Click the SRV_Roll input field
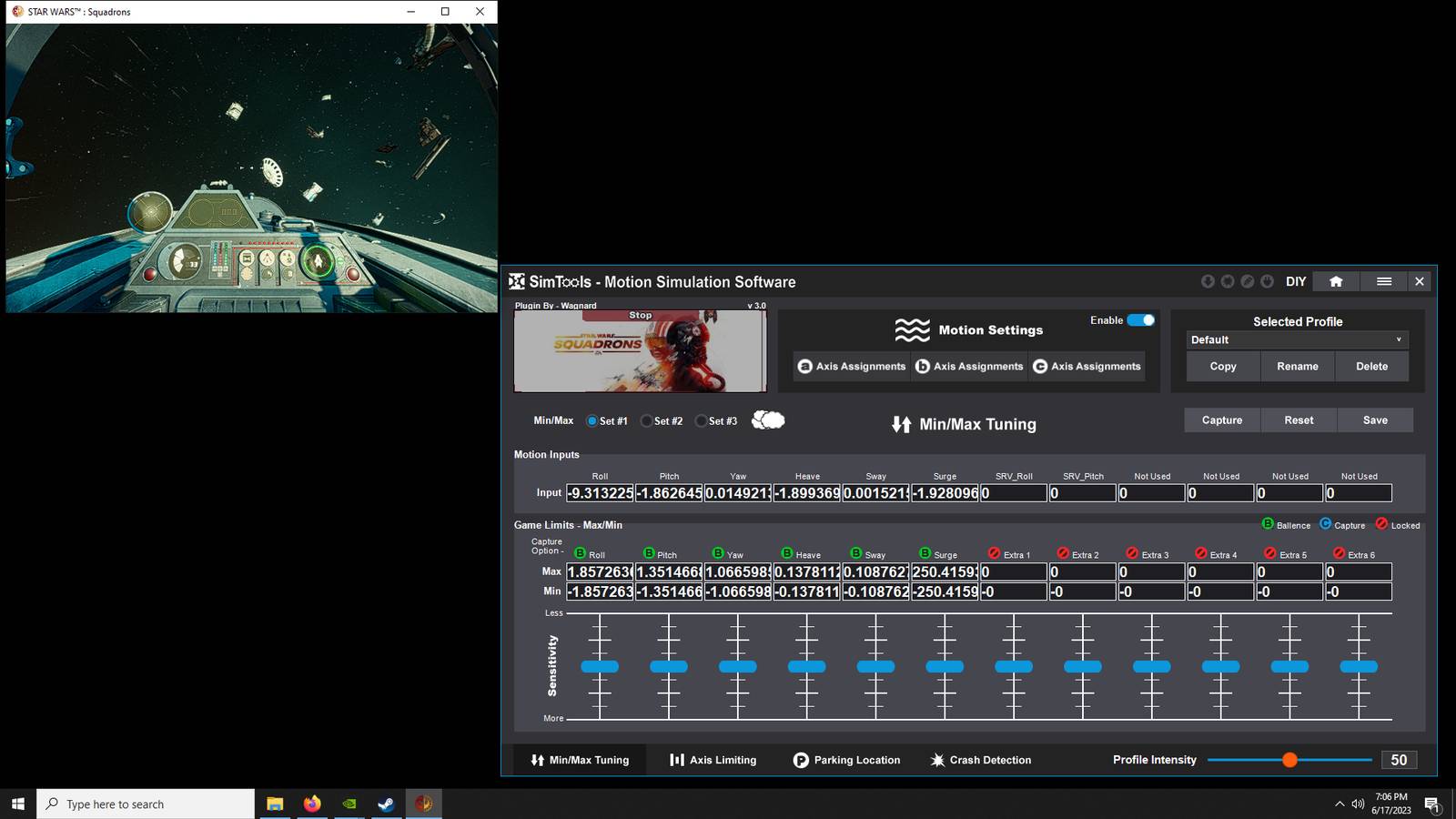 click(1014, 492)
